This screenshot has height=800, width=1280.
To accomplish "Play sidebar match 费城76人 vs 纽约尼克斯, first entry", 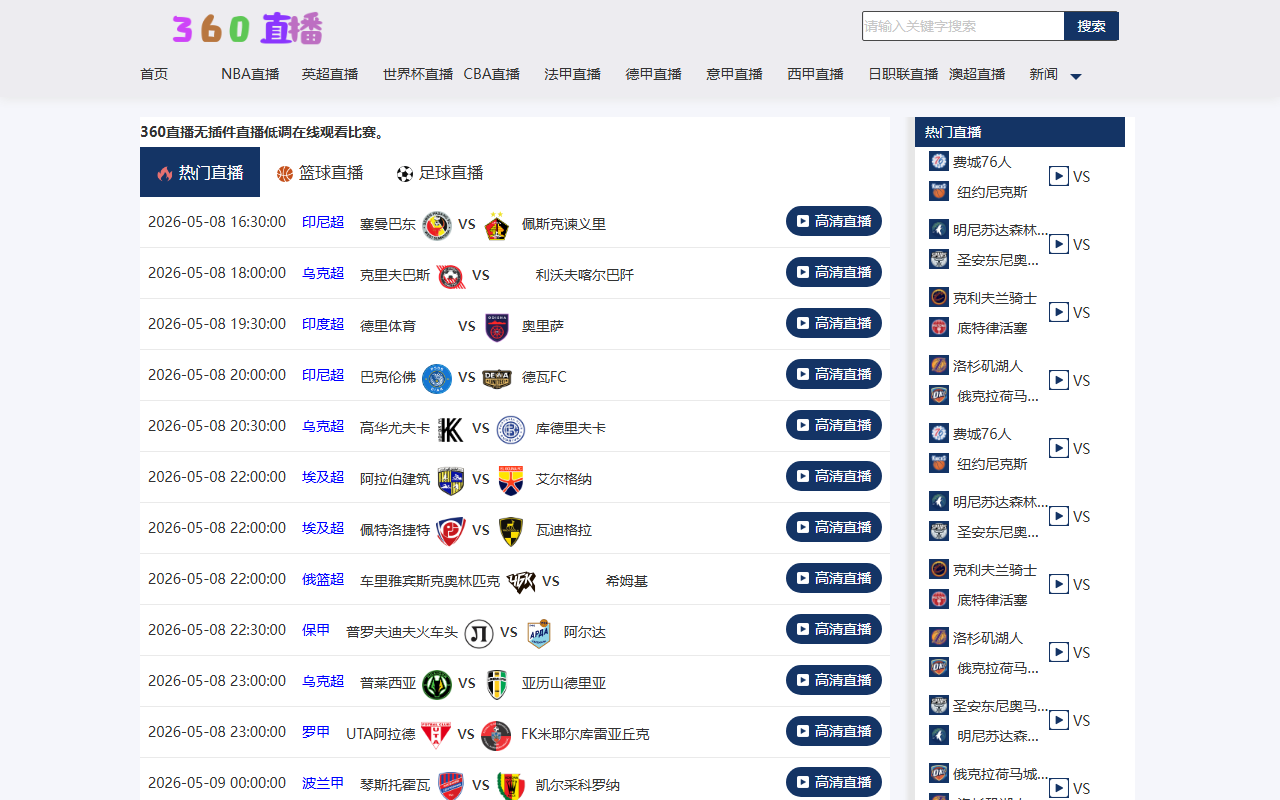I will coord(1059,176).
